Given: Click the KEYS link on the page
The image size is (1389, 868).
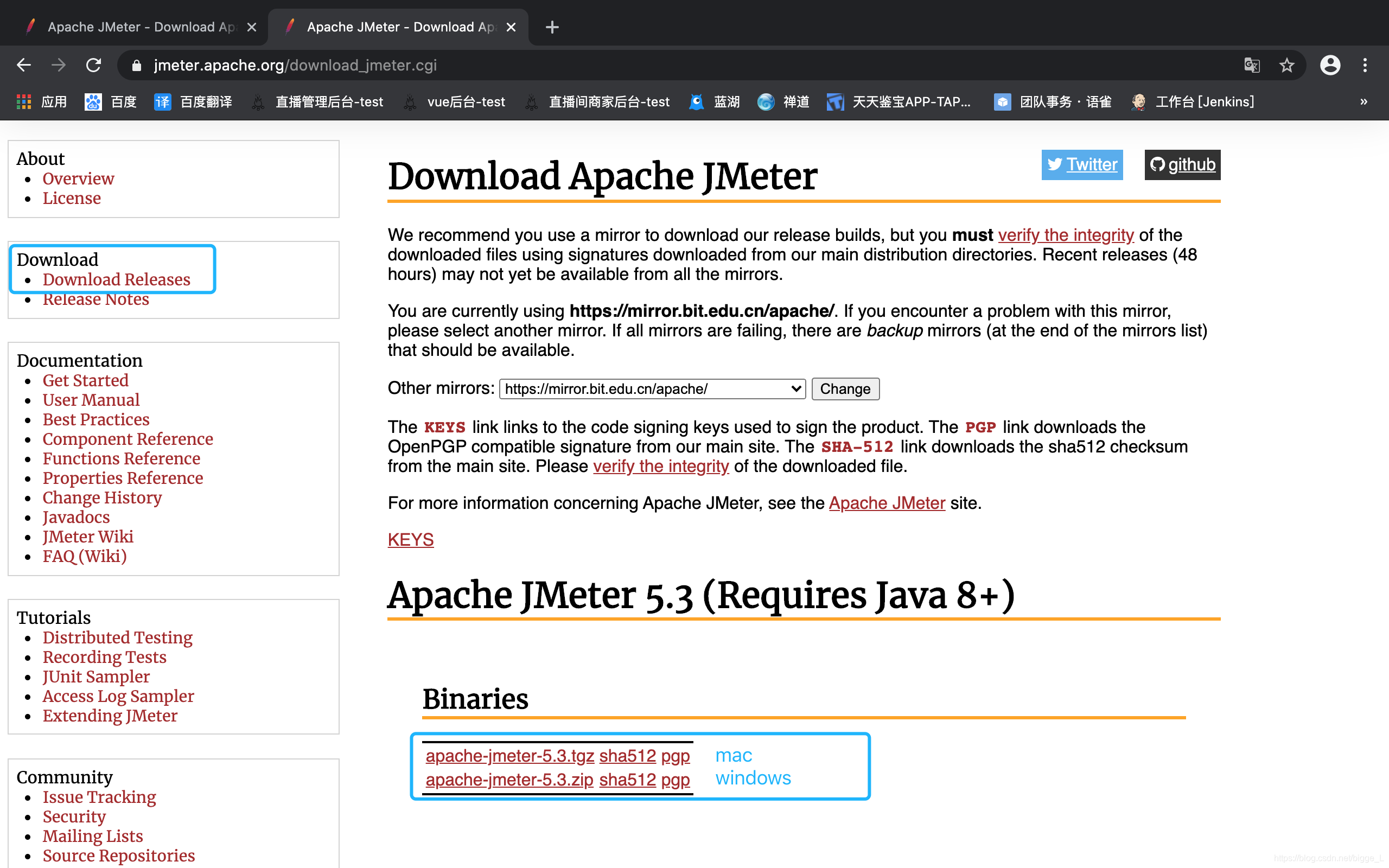Looking at the screenshot, I should point(411,539).
